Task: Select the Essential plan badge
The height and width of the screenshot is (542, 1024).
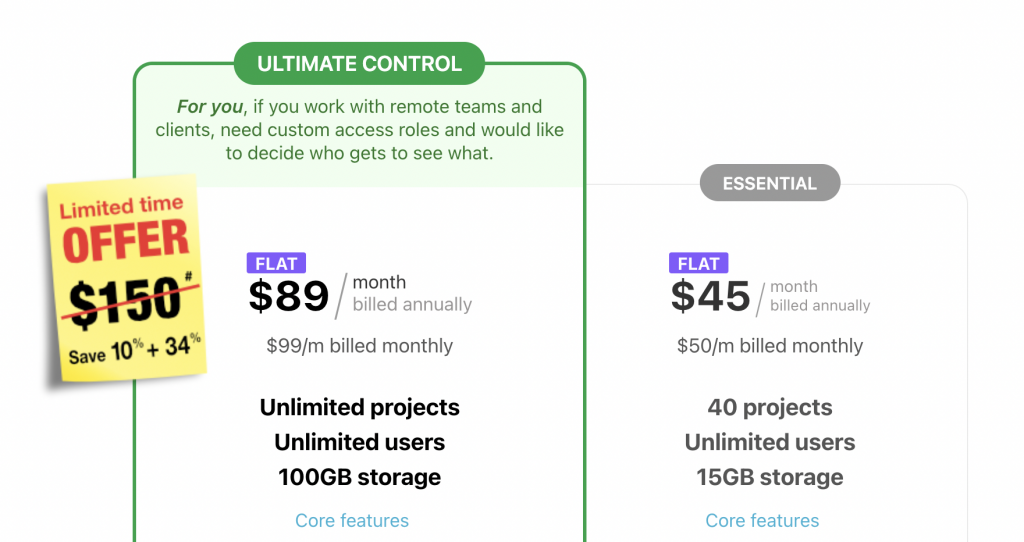Action: [770, 183]
